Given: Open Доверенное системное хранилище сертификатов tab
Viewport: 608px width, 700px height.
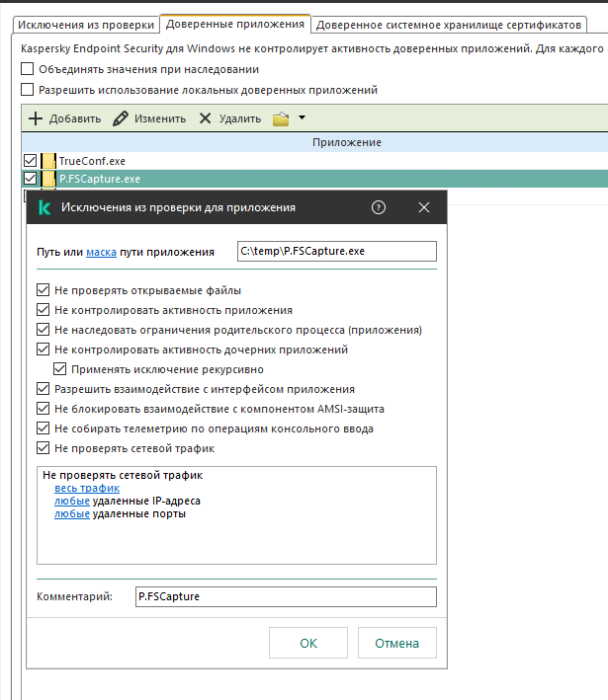Looking at the screenshot, I should 449,25.
